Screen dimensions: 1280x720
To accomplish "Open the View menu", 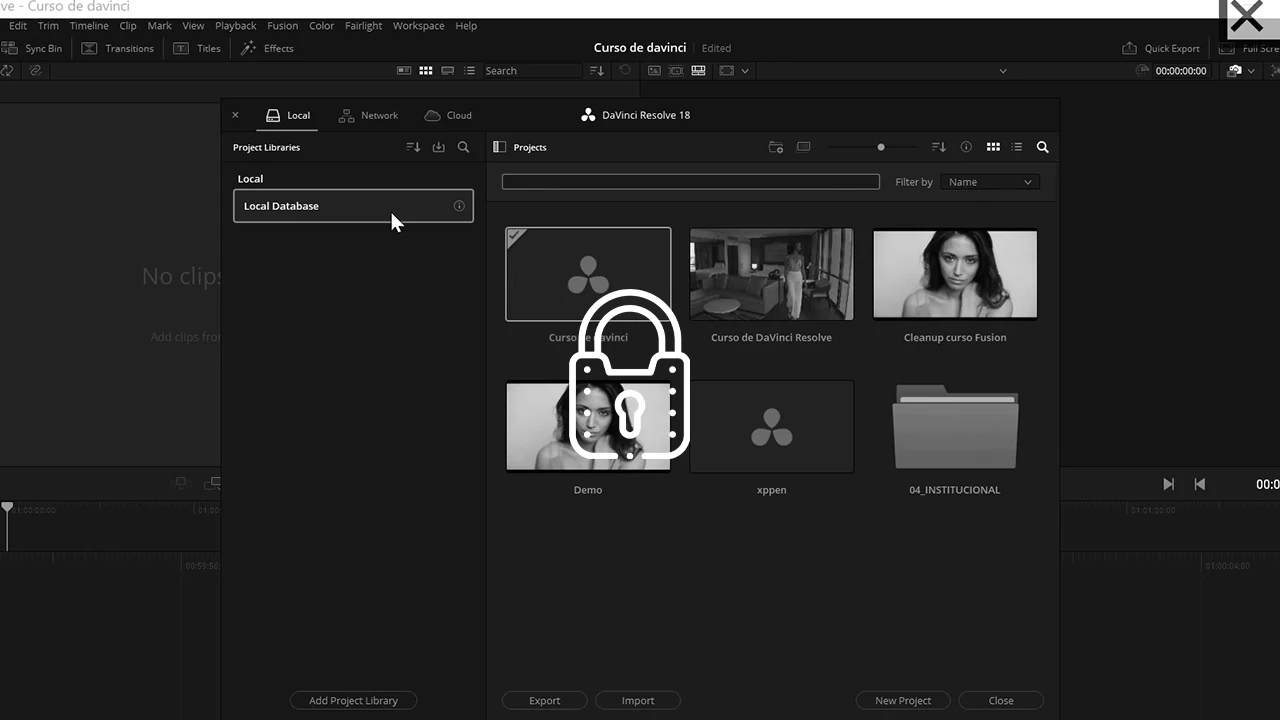I will click(193, 26).
